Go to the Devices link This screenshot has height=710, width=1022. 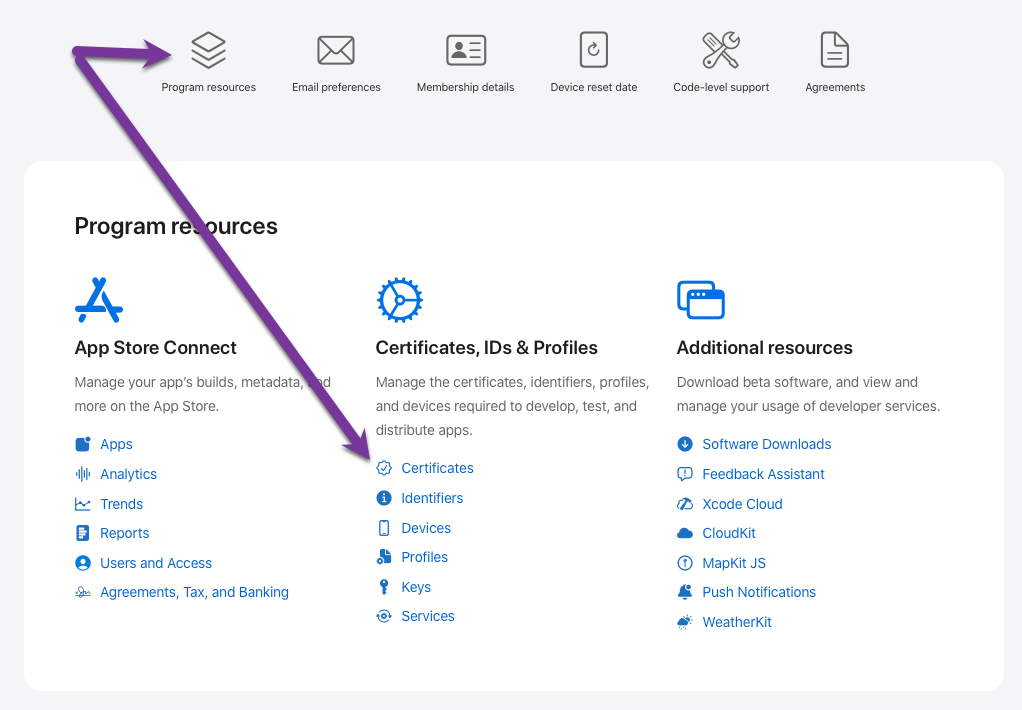tap(426, 528)
